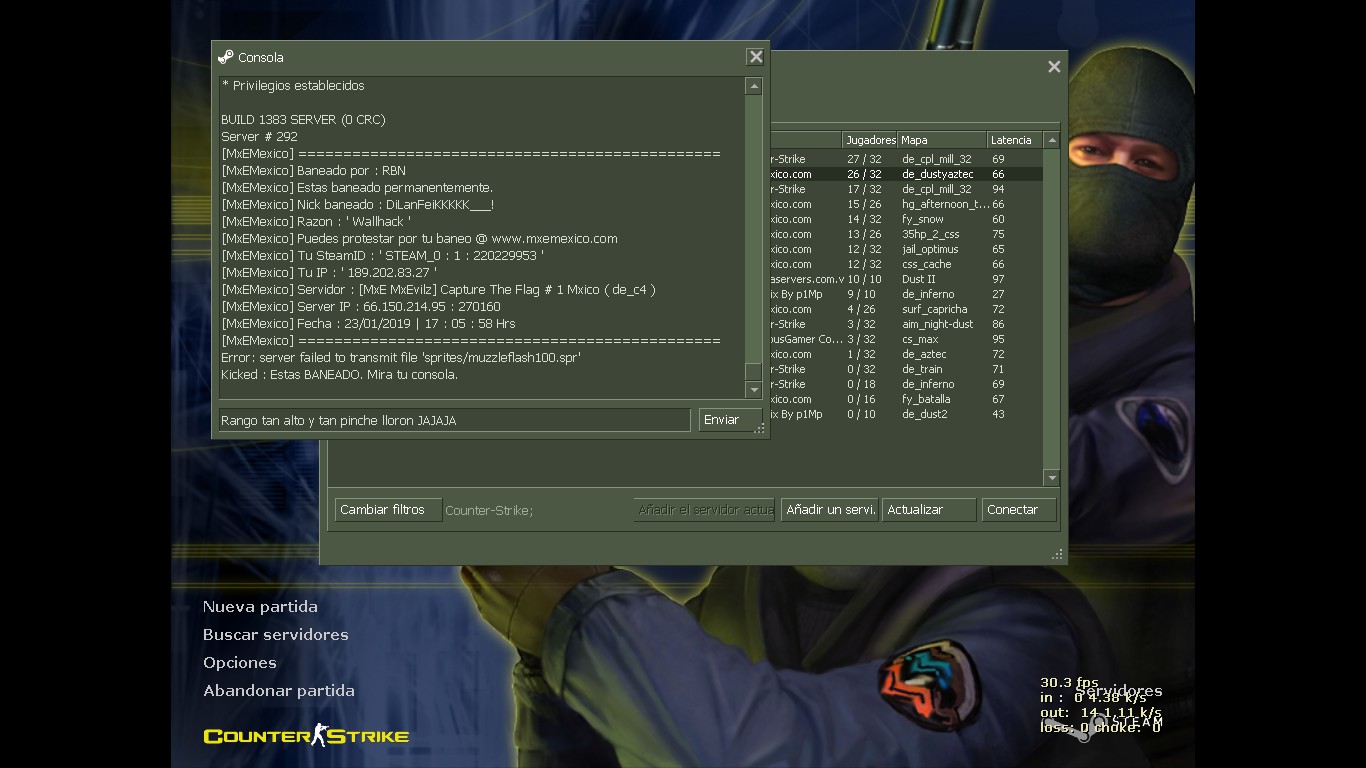Click console line '* Privilegios establecidos'
The height and width of the screenshot is (768, 1366).
point(293,86)
